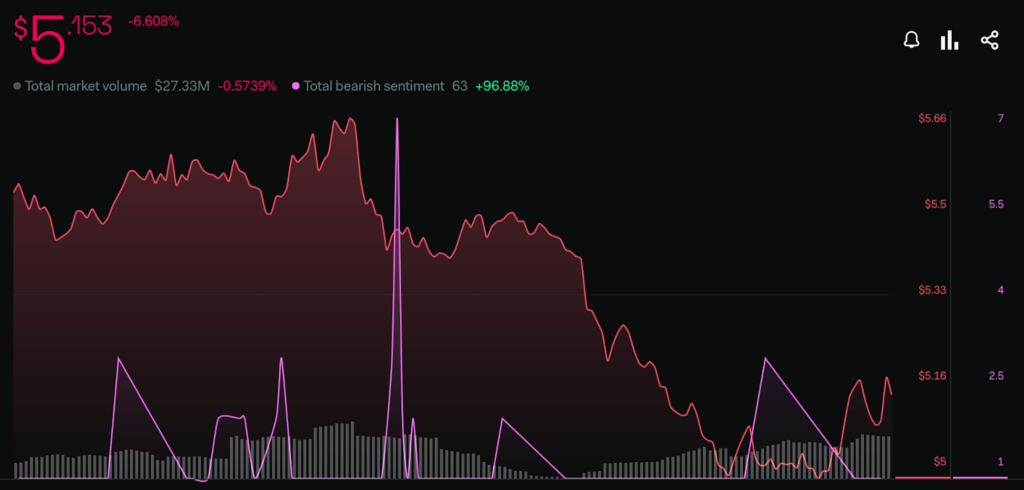This screenshot has height=490, width=1024.
Task: Click the pink bearish sentiment legend dot
Action: click(x=296, y=86)
